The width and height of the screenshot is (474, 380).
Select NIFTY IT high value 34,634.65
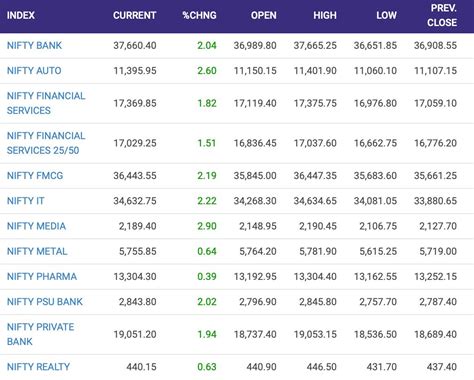[315, 201]
